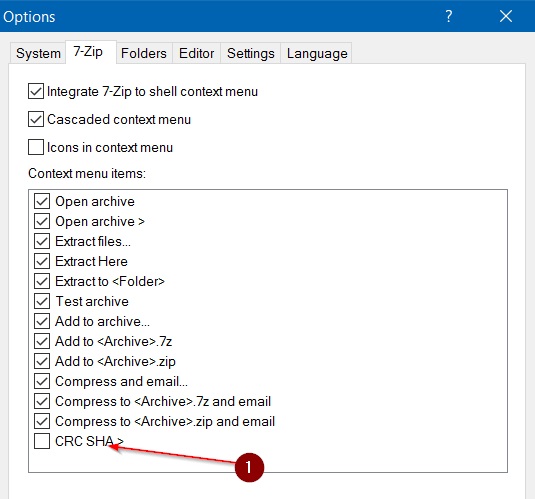Switch to the Language tab

point(317,53)
